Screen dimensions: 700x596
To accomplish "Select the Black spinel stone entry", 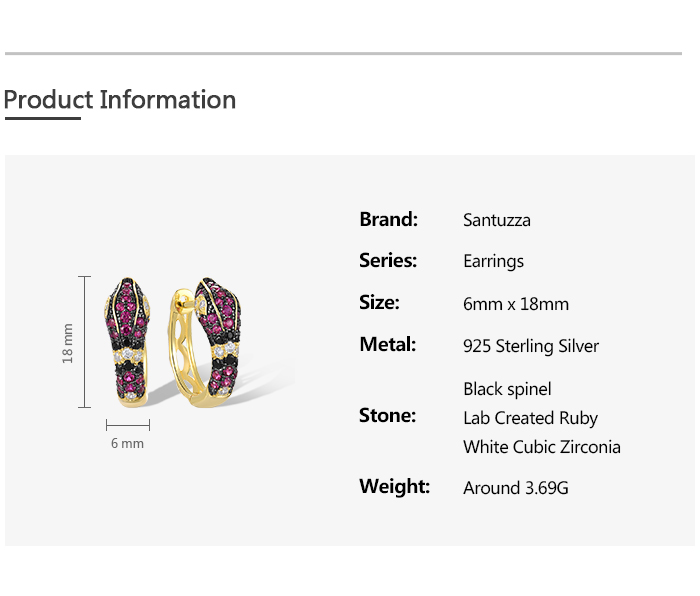I will click(x=507, y=389).
